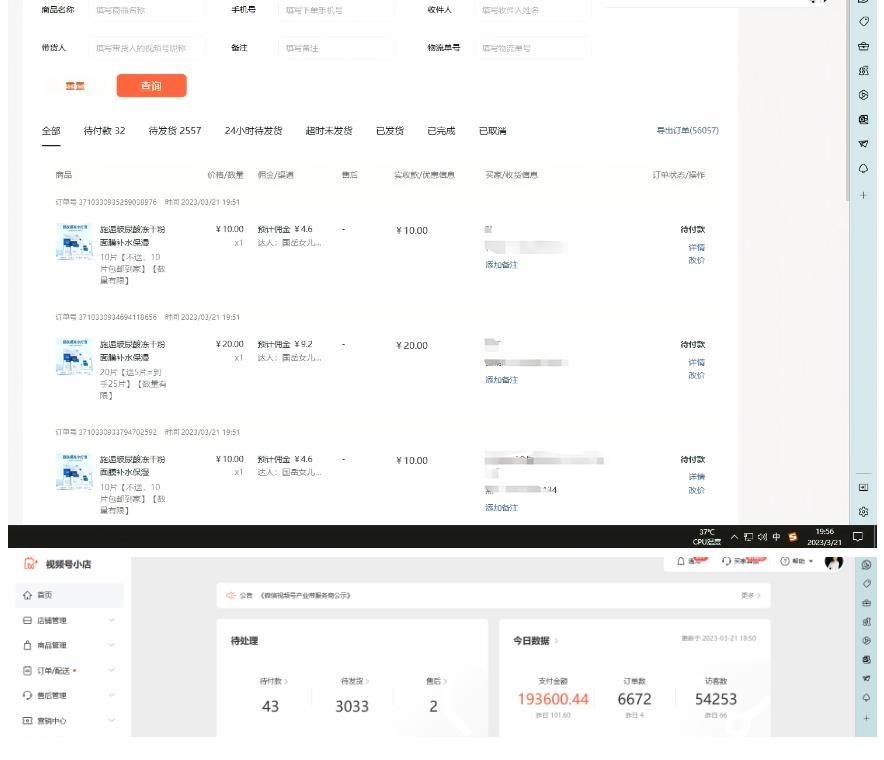884x760 pixels.
Task: Switch to 已取消 tab
Action: 492,131
